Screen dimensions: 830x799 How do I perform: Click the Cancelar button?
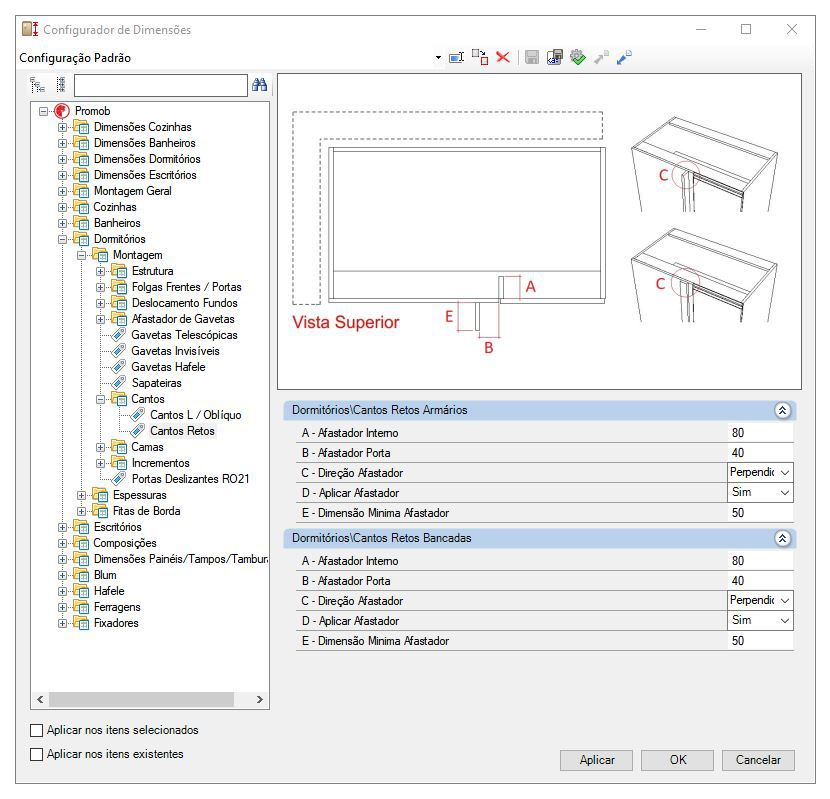pyautogui.click(x=758, y=760)
